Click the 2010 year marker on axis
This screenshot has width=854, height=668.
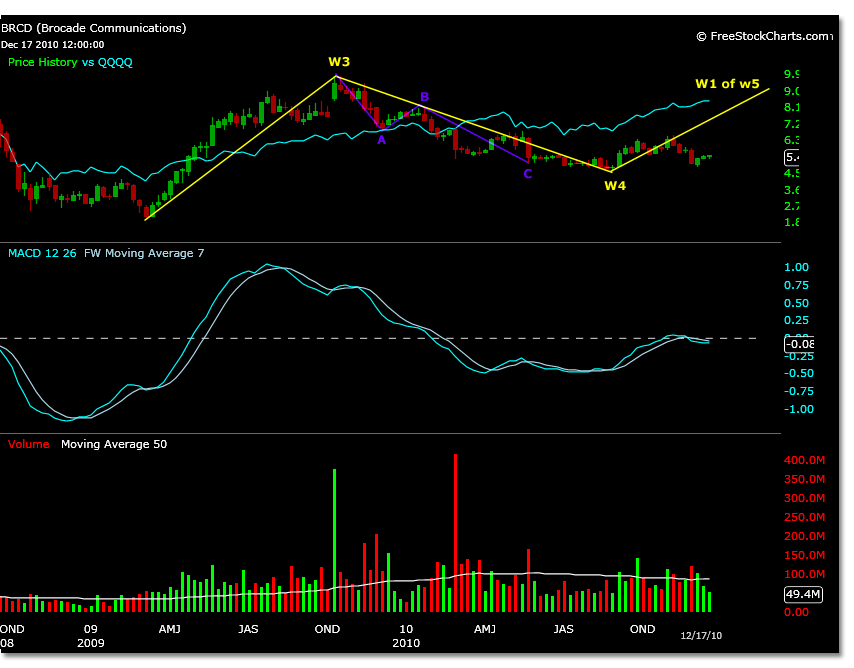(407, 643)
